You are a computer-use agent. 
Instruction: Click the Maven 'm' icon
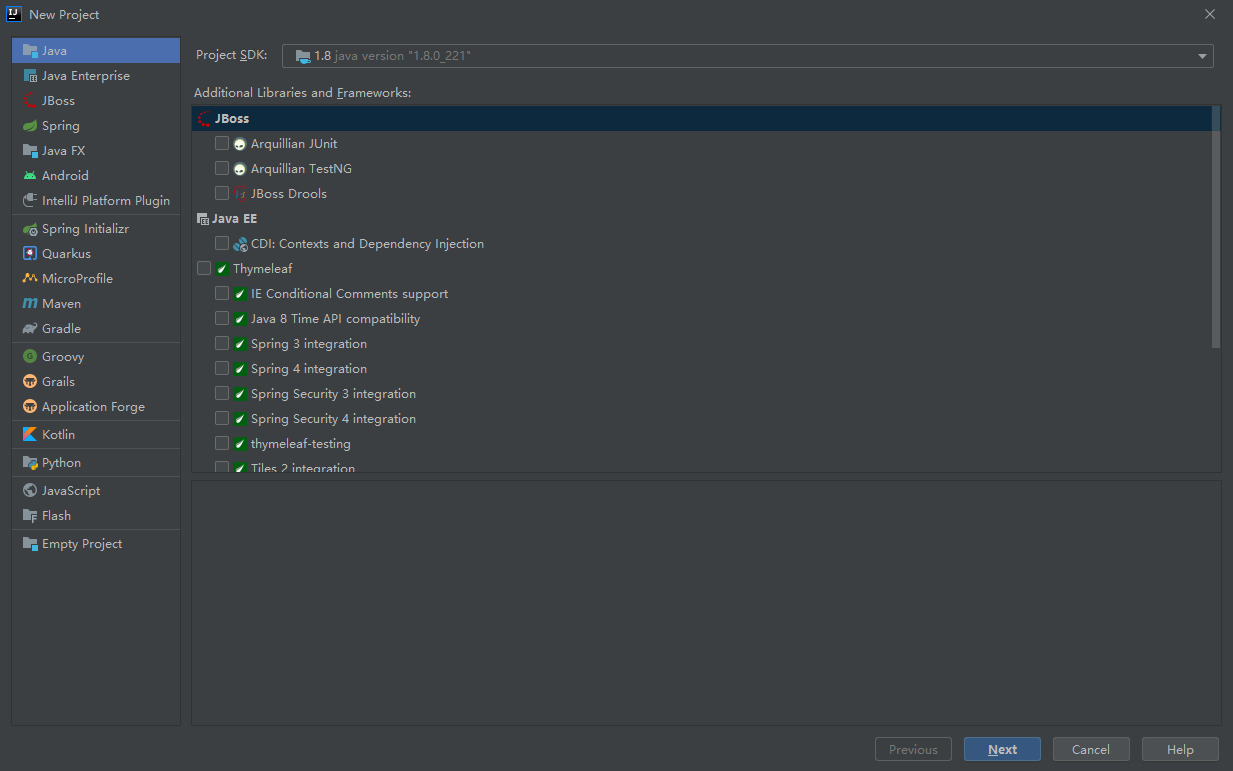(30, 304)
